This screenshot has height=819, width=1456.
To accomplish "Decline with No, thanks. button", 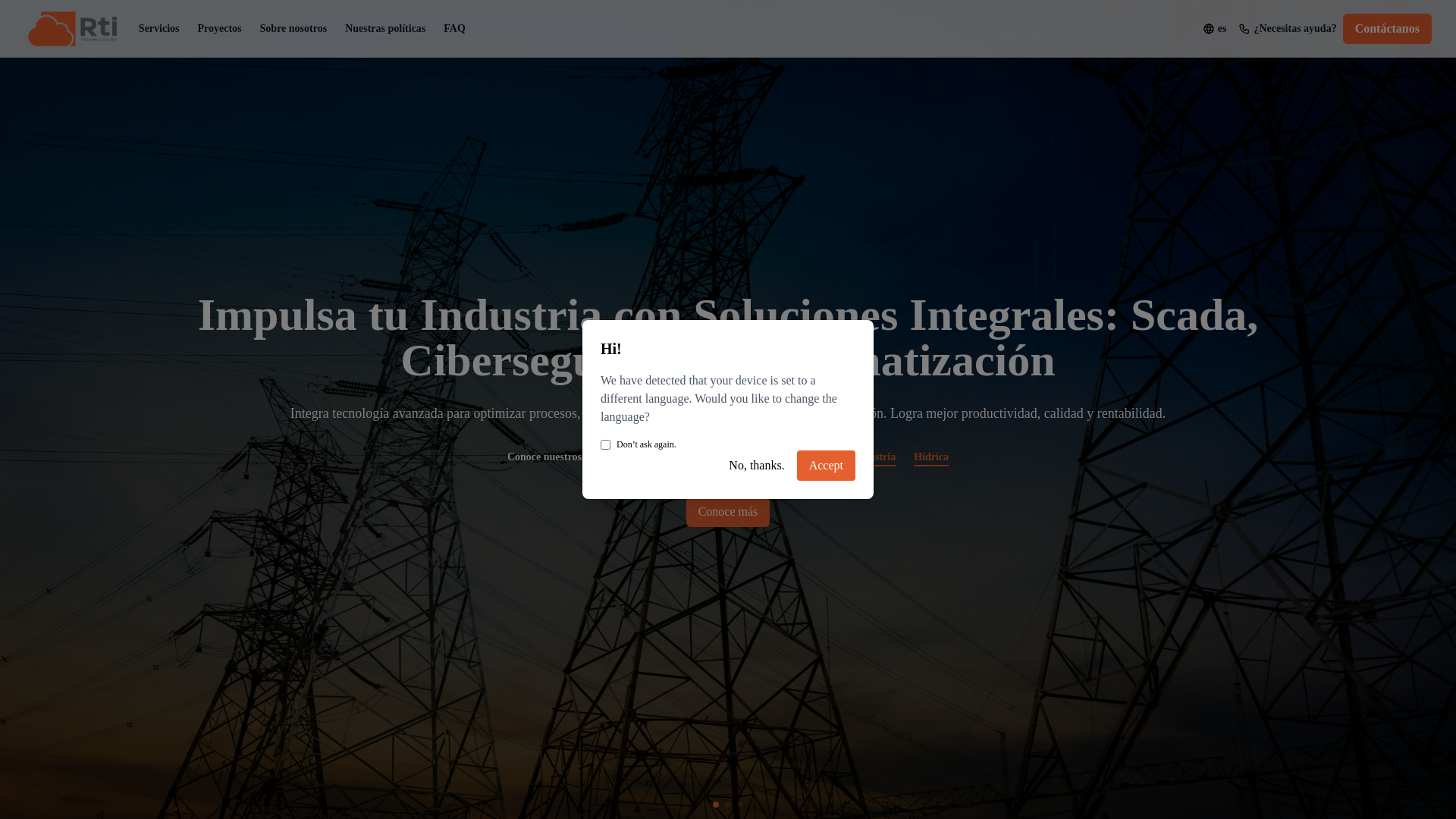I will point(756,466).
